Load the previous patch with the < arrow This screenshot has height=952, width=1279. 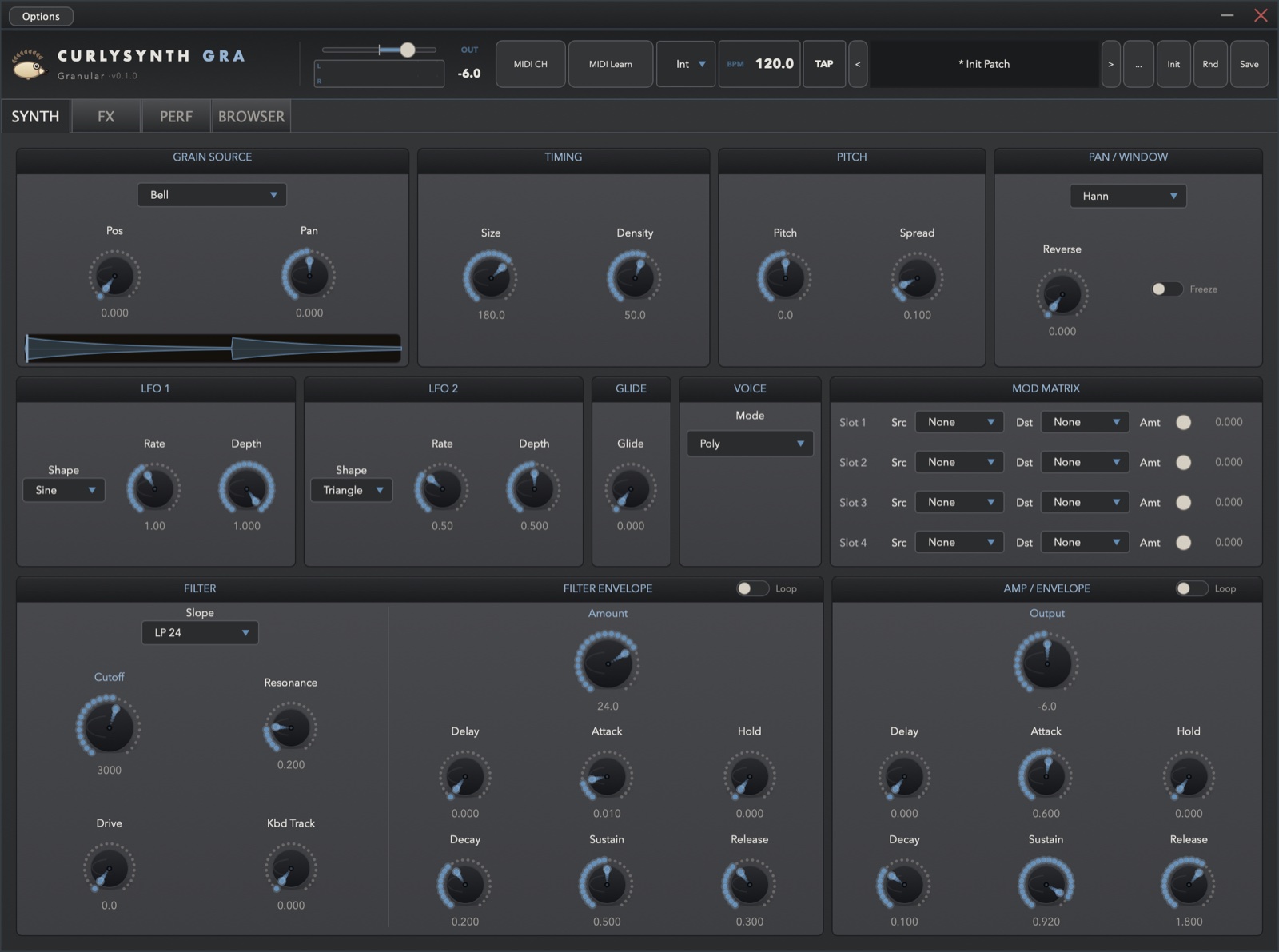pyautogui.click(x=858, y=64)
